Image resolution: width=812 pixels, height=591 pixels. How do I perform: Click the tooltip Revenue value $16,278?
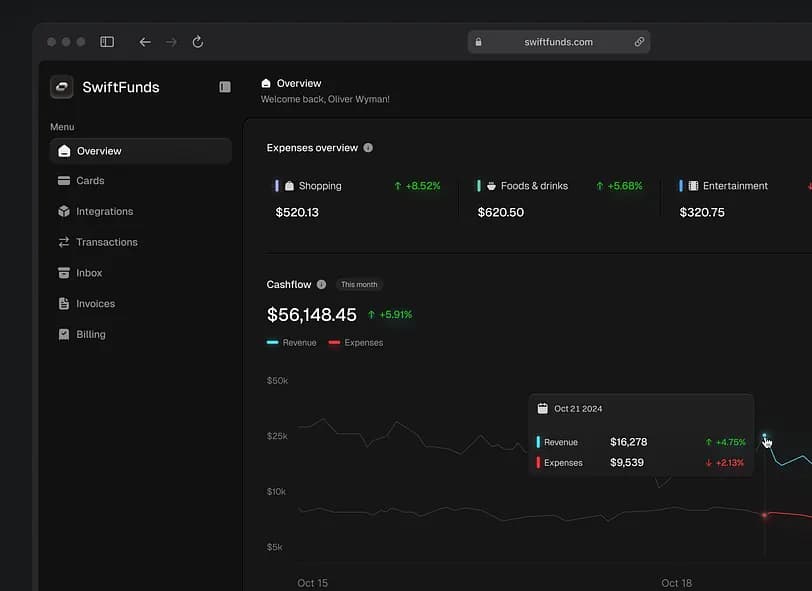point(629,442)
